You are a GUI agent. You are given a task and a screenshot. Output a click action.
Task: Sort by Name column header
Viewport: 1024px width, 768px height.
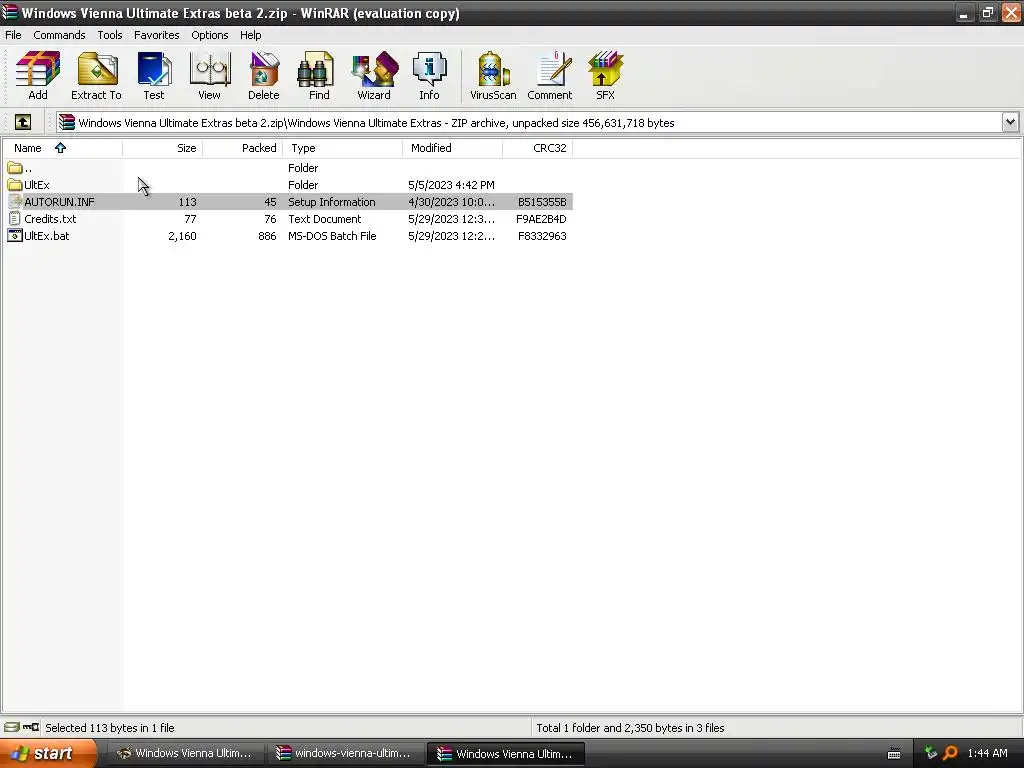pos(62,148)
